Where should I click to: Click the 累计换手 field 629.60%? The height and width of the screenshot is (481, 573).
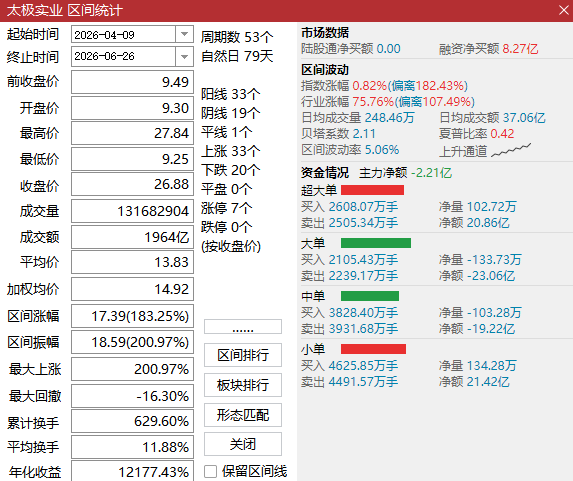pyautogui.click(x=132, y=421)
